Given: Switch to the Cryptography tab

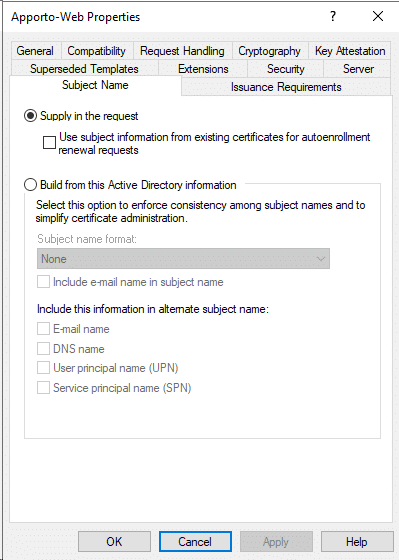Looking at the screenshot, I should (269, 51).
